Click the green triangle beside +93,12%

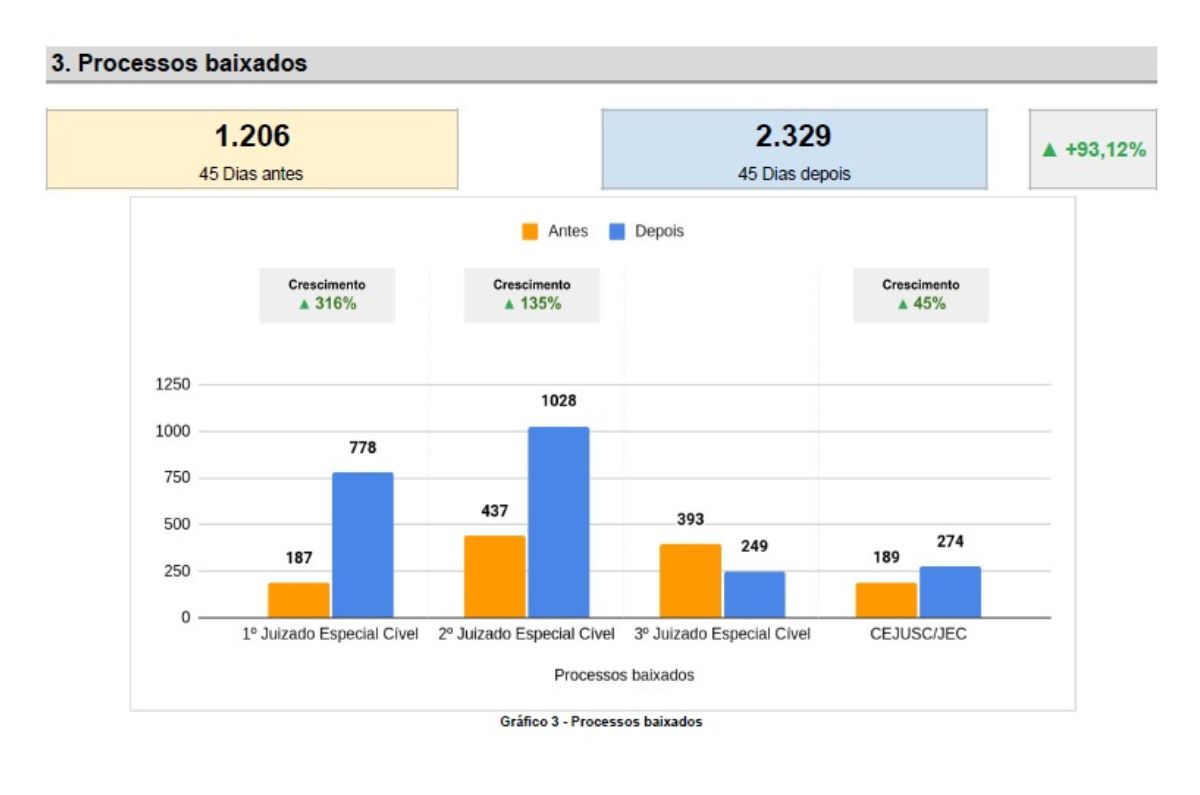1050,150
